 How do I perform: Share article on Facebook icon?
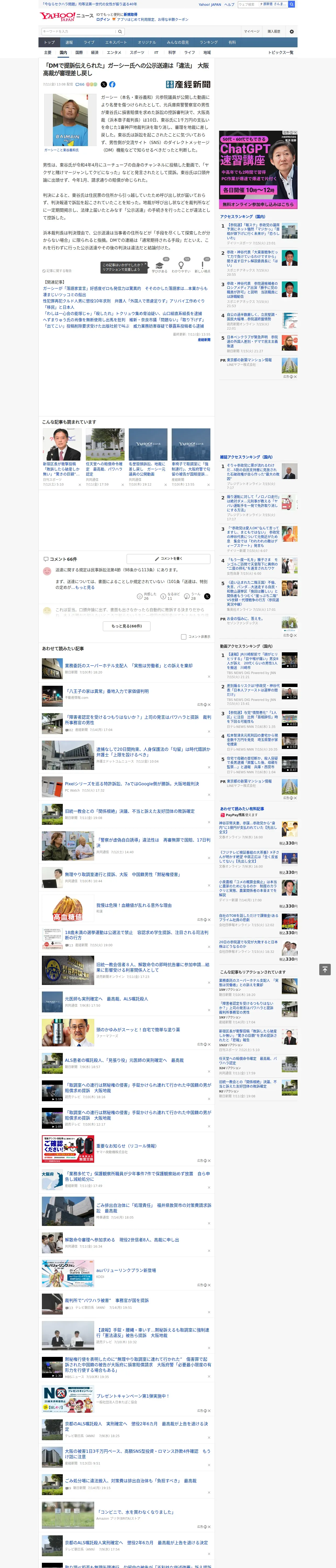point(112,85)
